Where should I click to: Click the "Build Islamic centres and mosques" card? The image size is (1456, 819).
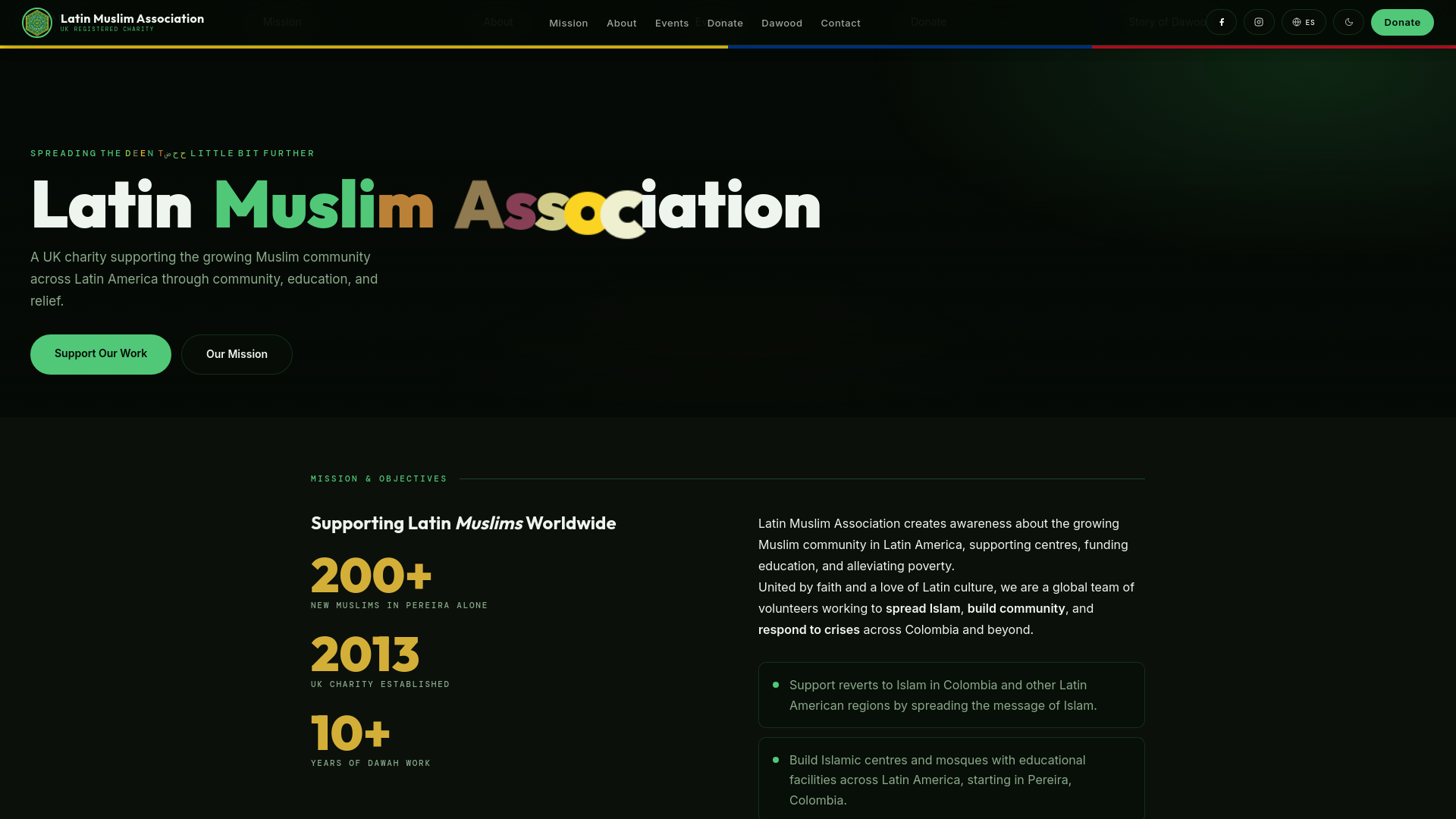point(951,779)
